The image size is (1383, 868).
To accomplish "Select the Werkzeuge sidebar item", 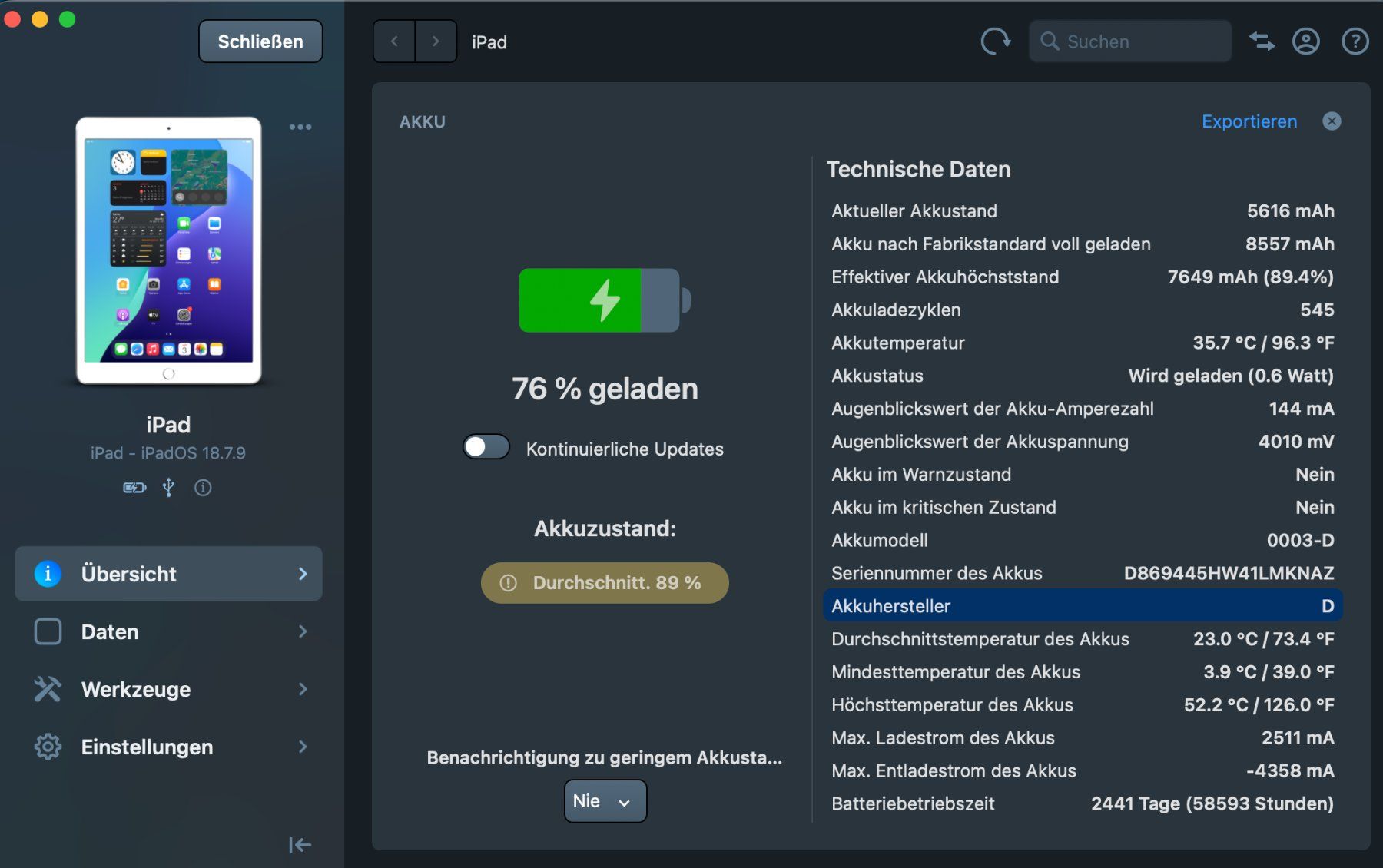I will coord(169,689).
